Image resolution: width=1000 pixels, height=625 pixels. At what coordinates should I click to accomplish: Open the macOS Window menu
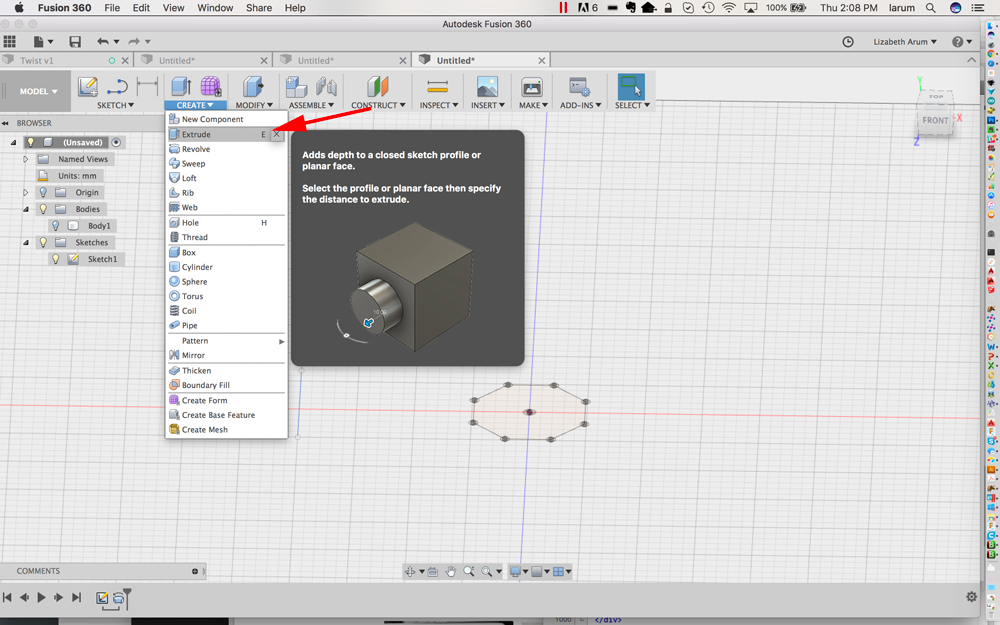(x=215, y=8)
